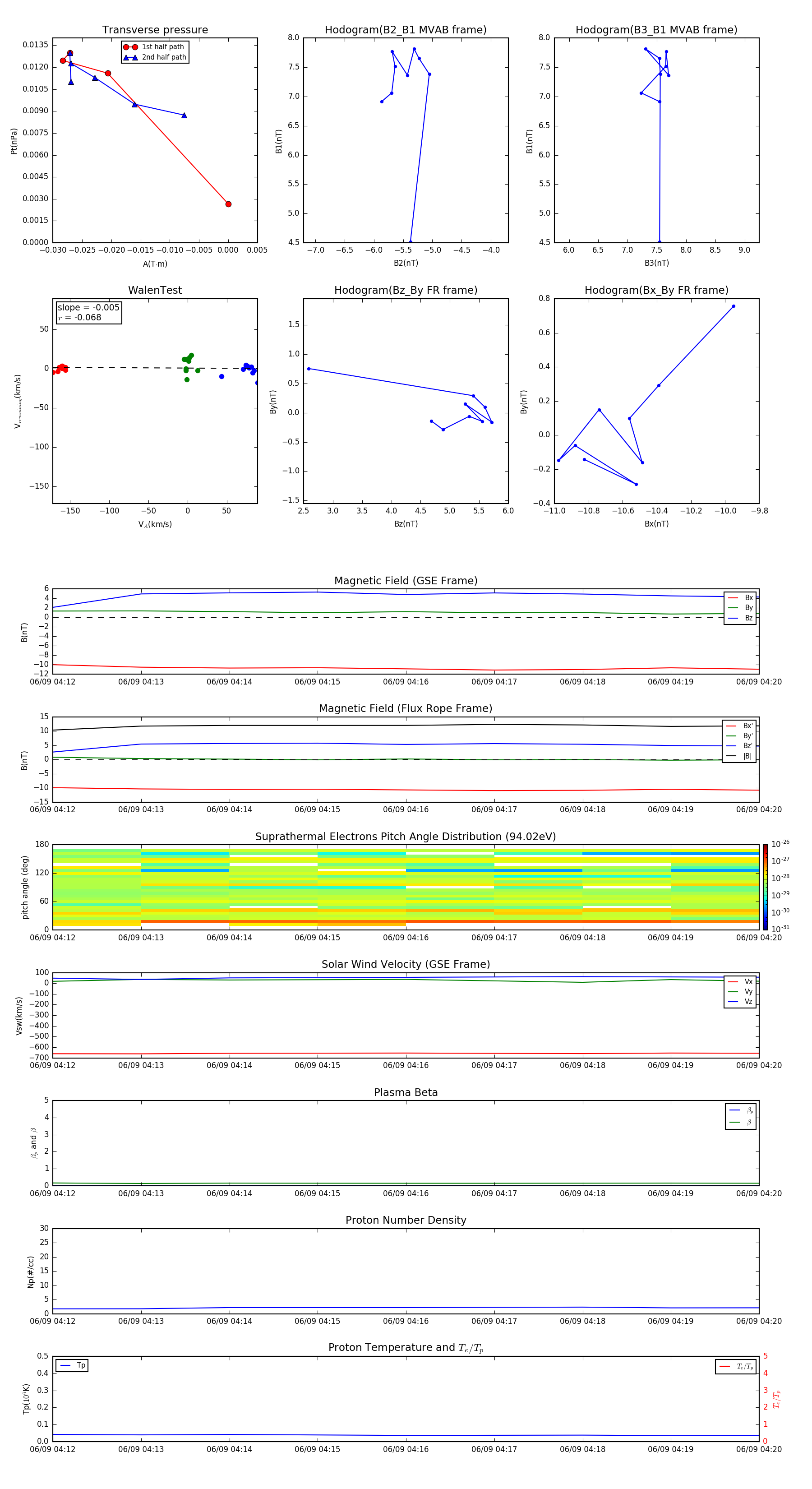Screen dimensions: 812x1489
Task: Click the "A(T·m)" x-axis label
Action: coord(155,264)
